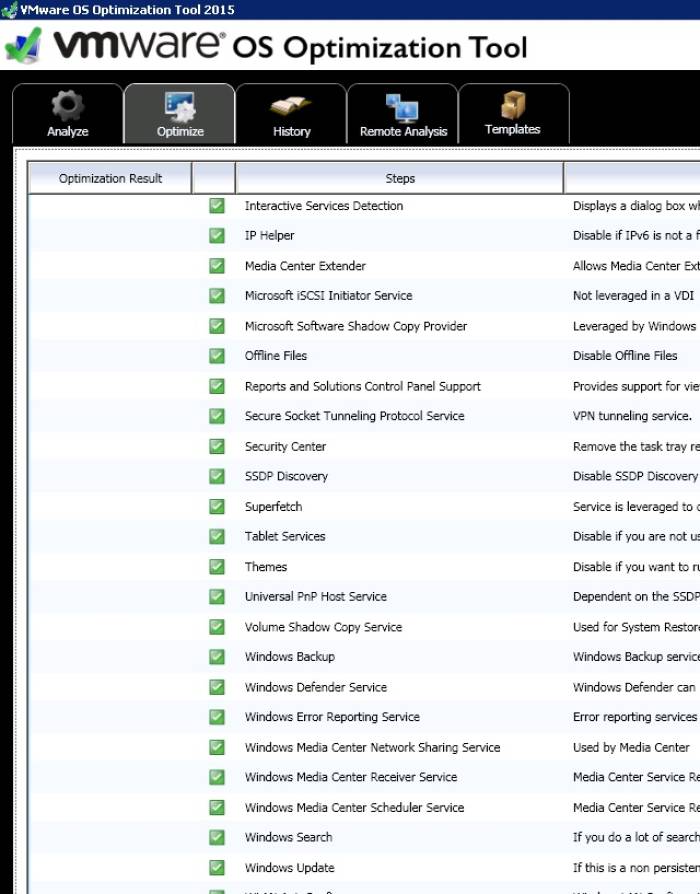Select the 'IP Helper' step text

click(x=269, y=235)
